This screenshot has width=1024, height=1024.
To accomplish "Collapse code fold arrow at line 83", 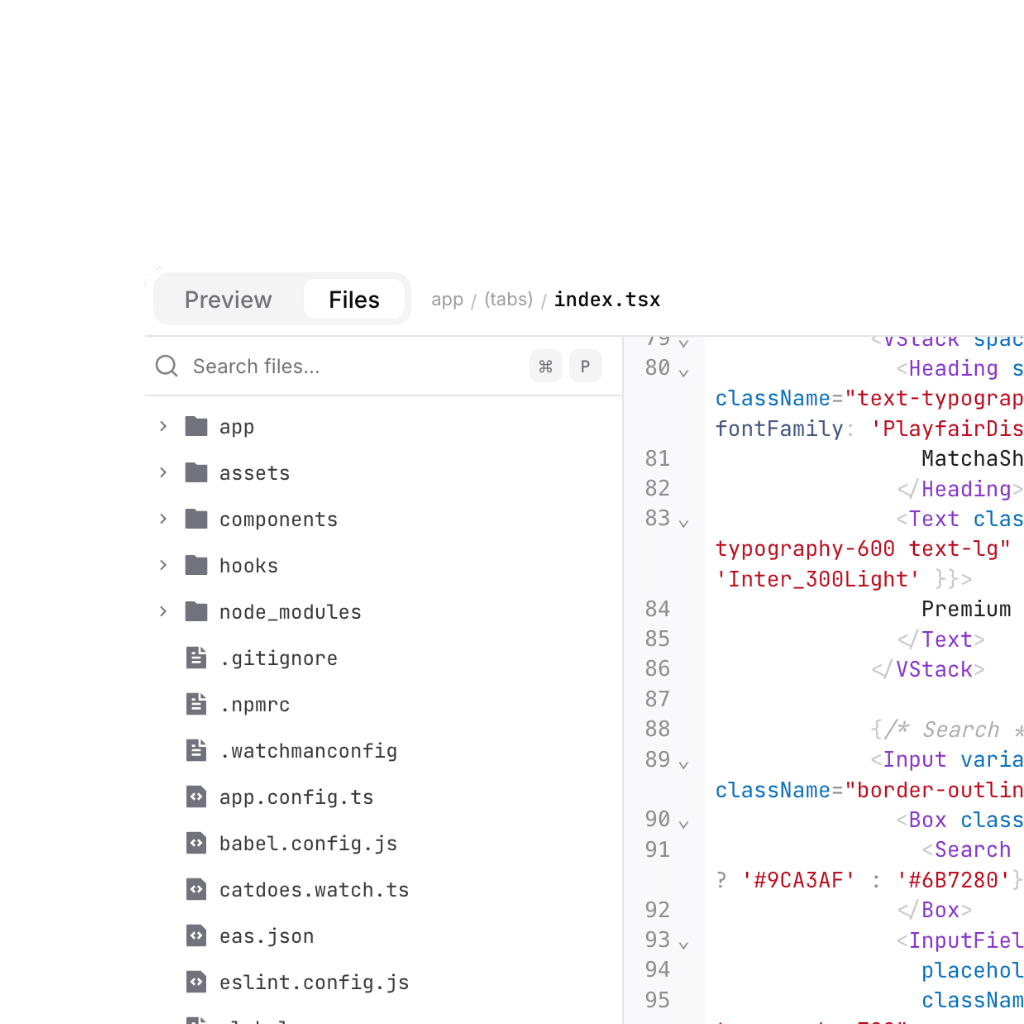I will click(683, 523).
